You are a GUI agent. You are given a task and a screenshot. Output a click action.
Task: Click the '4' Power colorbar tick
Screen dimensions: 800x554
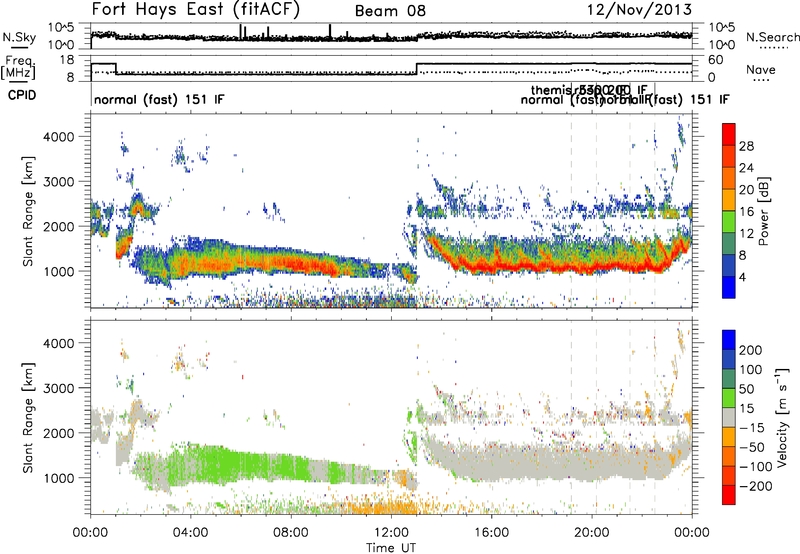[743, 277]
